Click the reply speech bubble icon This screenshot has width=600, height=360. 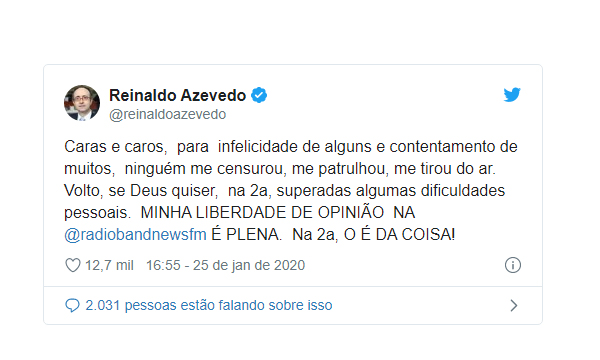(72, 305)
